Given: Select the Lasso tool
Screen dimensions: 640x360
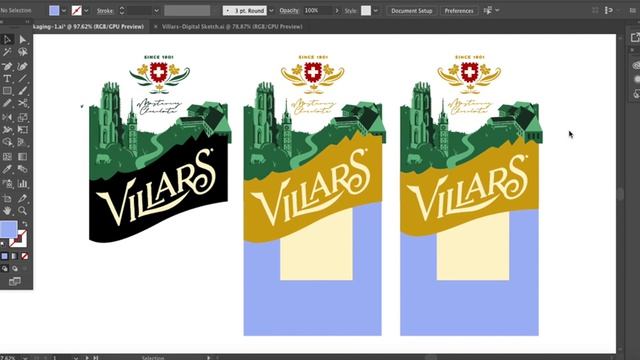Looking at the screenshot, I should click(22, 52).
